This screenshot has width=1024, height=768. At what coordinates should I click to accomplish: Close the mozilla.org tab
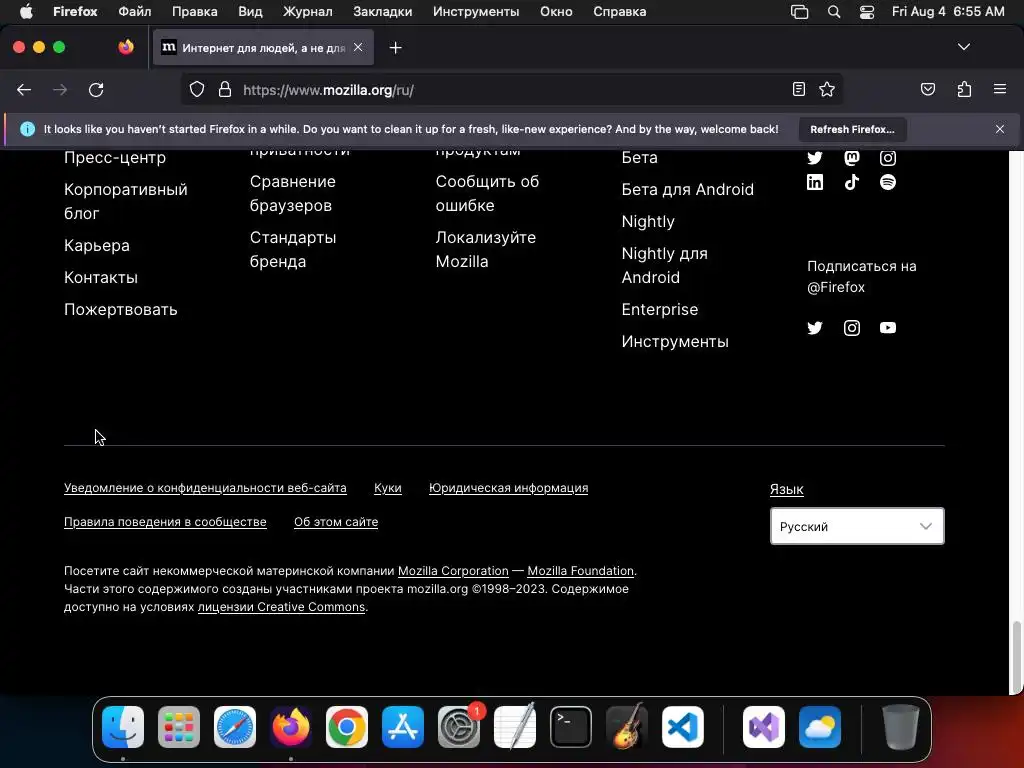pos(358,47)
